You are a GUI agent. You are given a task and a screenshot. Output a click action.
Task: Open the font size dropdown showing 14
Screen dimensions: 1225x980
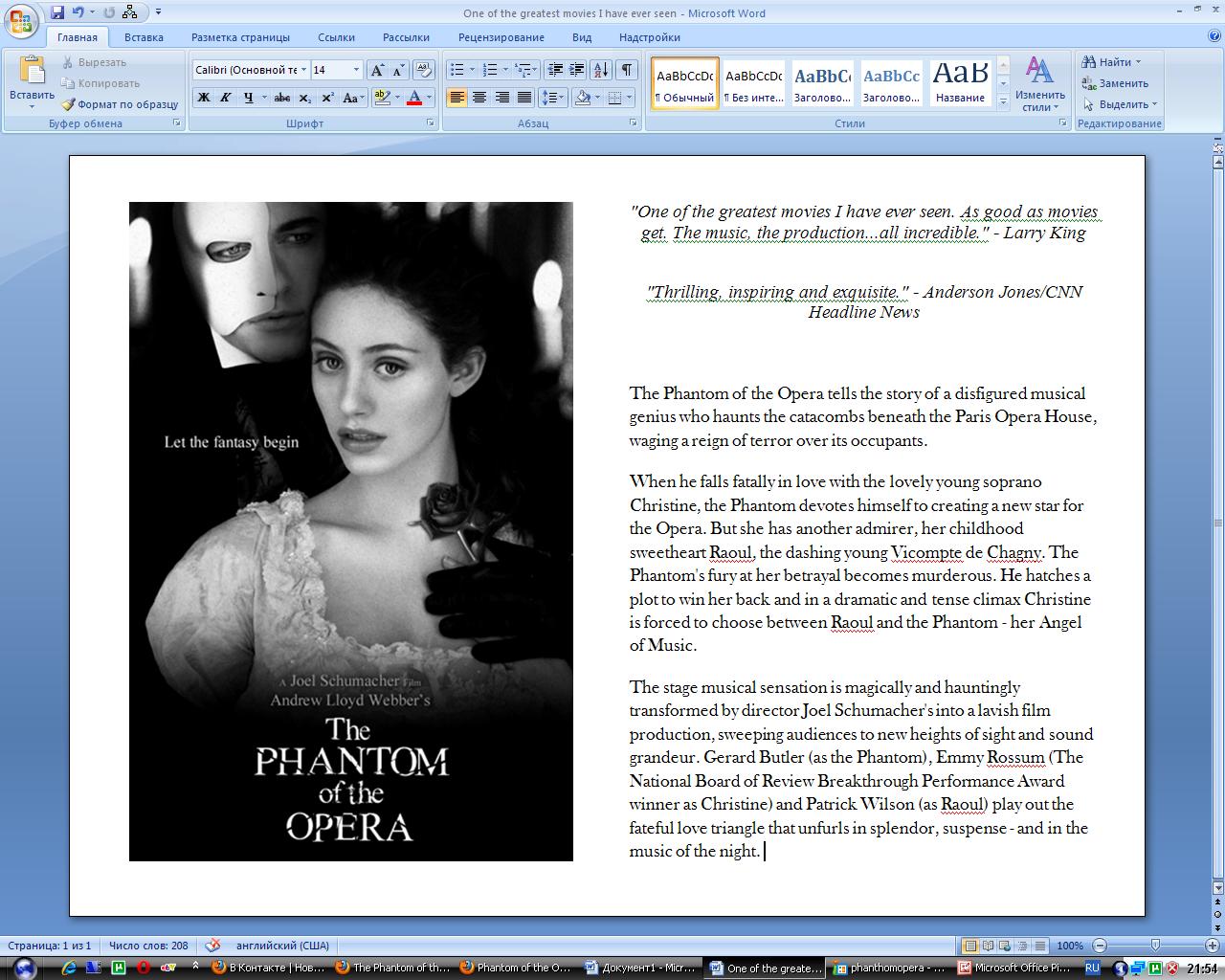[337, 70]
